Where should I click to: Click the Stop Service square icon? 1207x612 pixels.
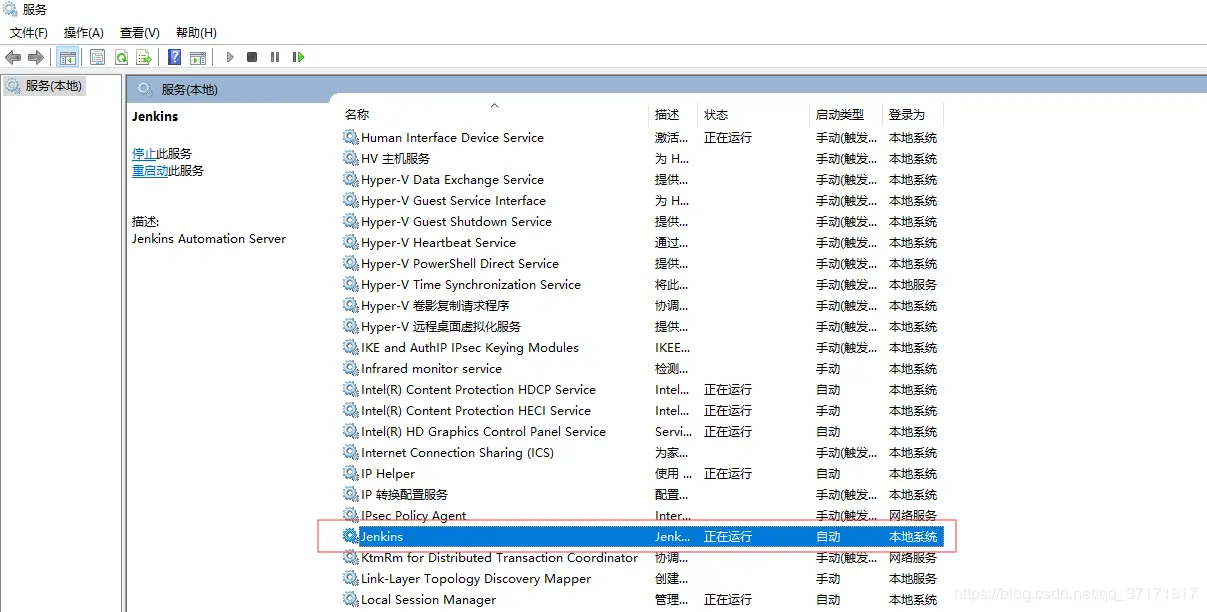(252, 58)
